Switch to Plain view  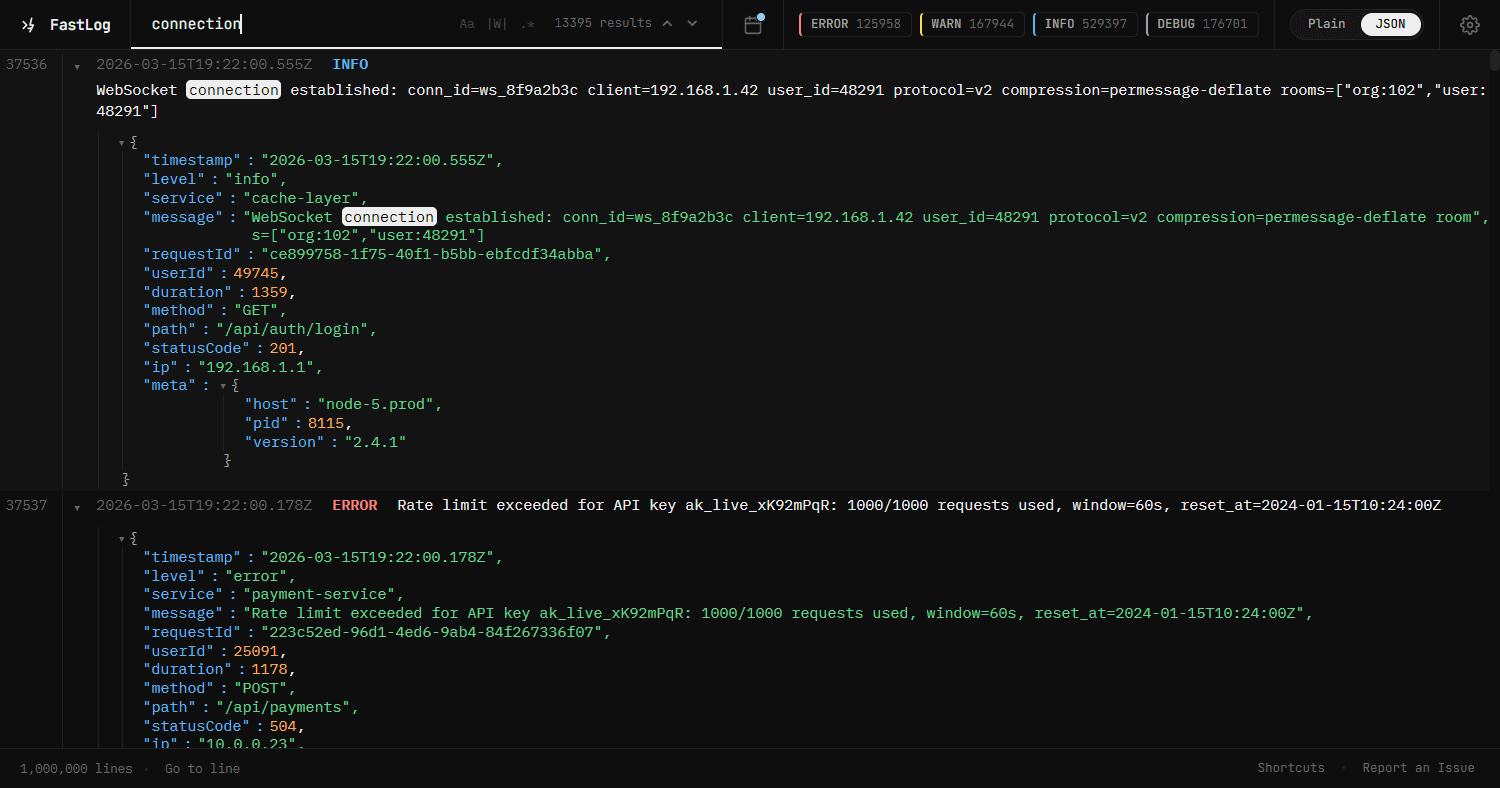click(x=1326, y=24)
